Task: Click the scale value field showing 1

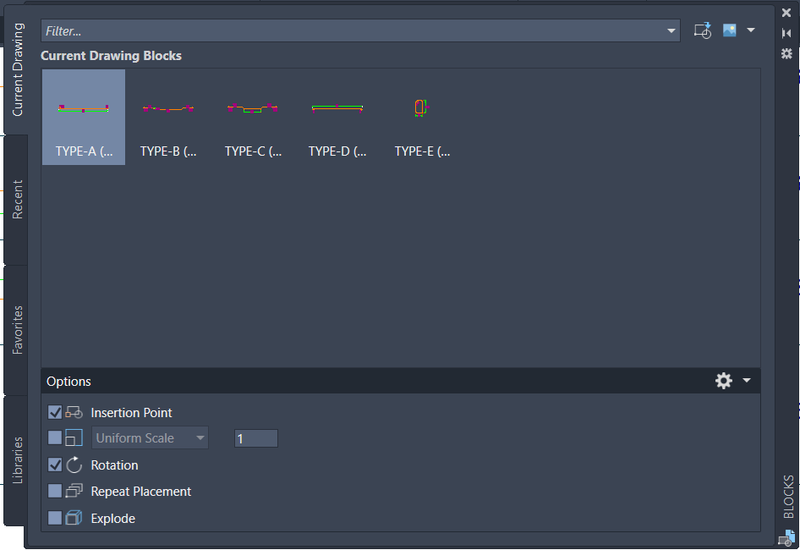Action: [256, 439]
